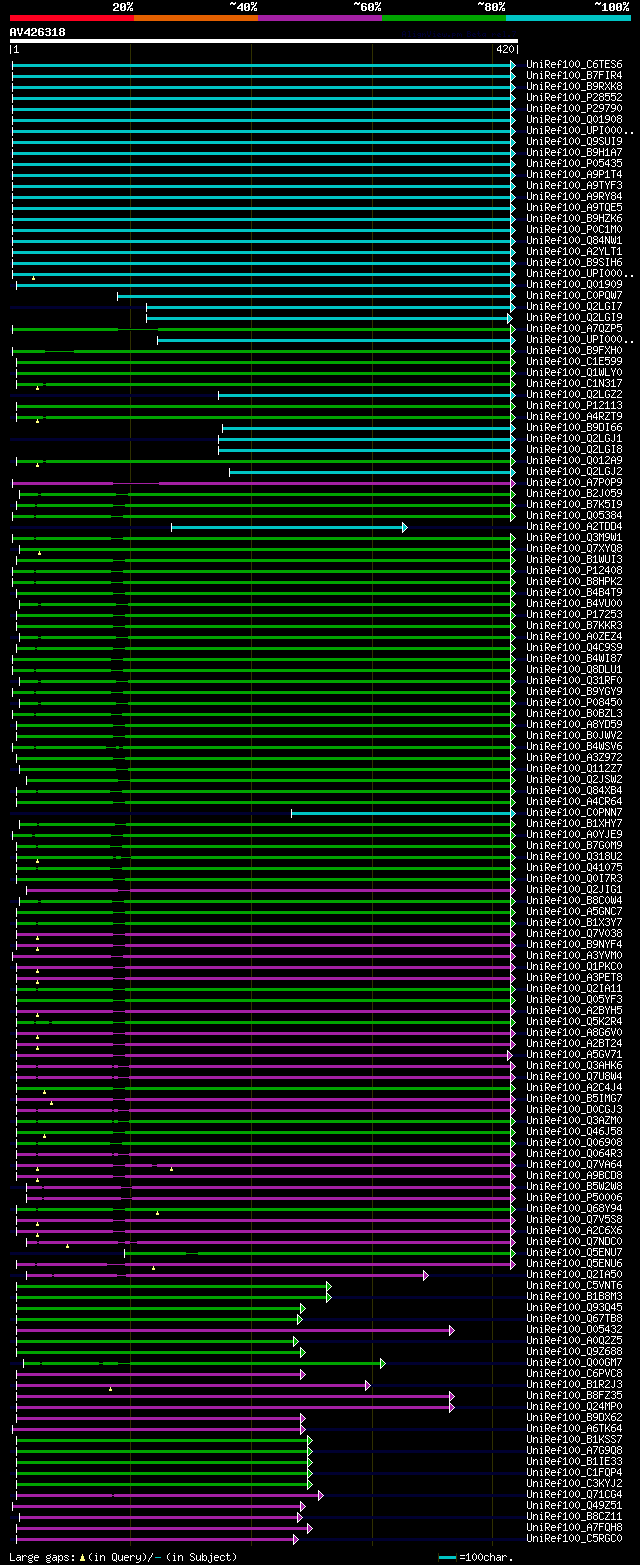Select the UniRef100_P12408 label
This screenshot has width=640, height=1565.
573,570
